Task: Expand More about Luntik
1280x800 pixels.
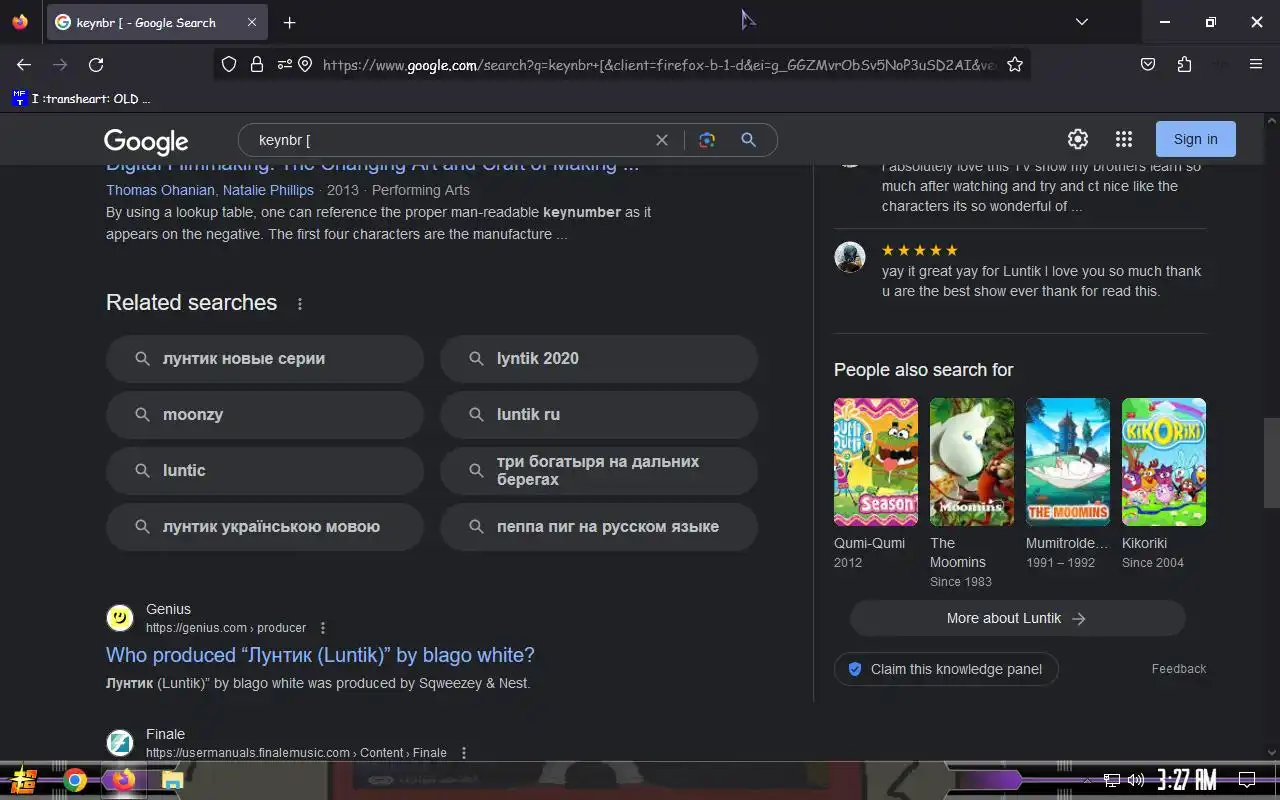Action: pyautogui.click(x=1018, y=618)
